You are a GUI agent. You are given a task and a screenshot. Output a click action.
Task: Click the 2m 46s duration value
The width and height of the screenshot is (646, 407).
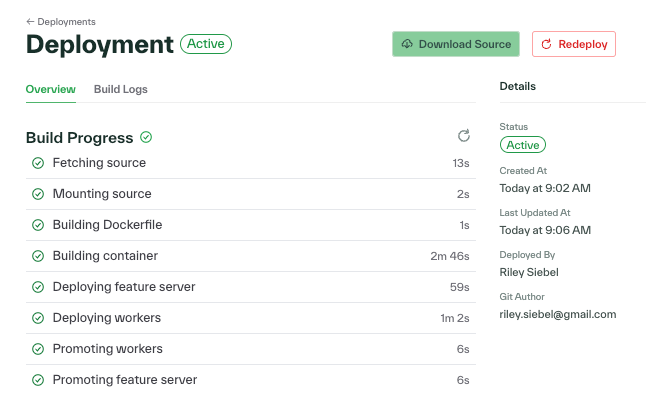point(450,256)
